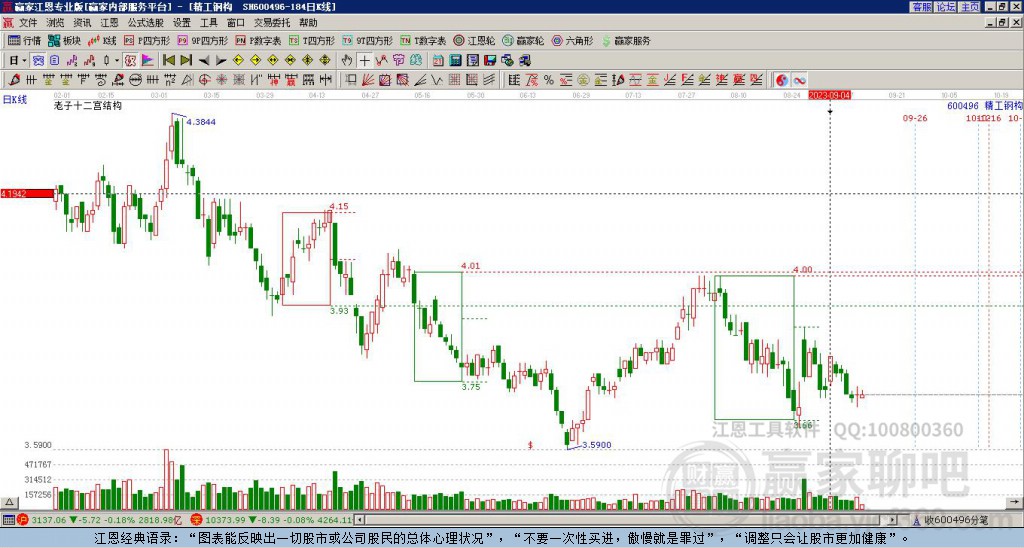The height and width of the screenshot is (548, 1024).
Task: Toggle the crosshair cursor tool
Action: (364, 61)
